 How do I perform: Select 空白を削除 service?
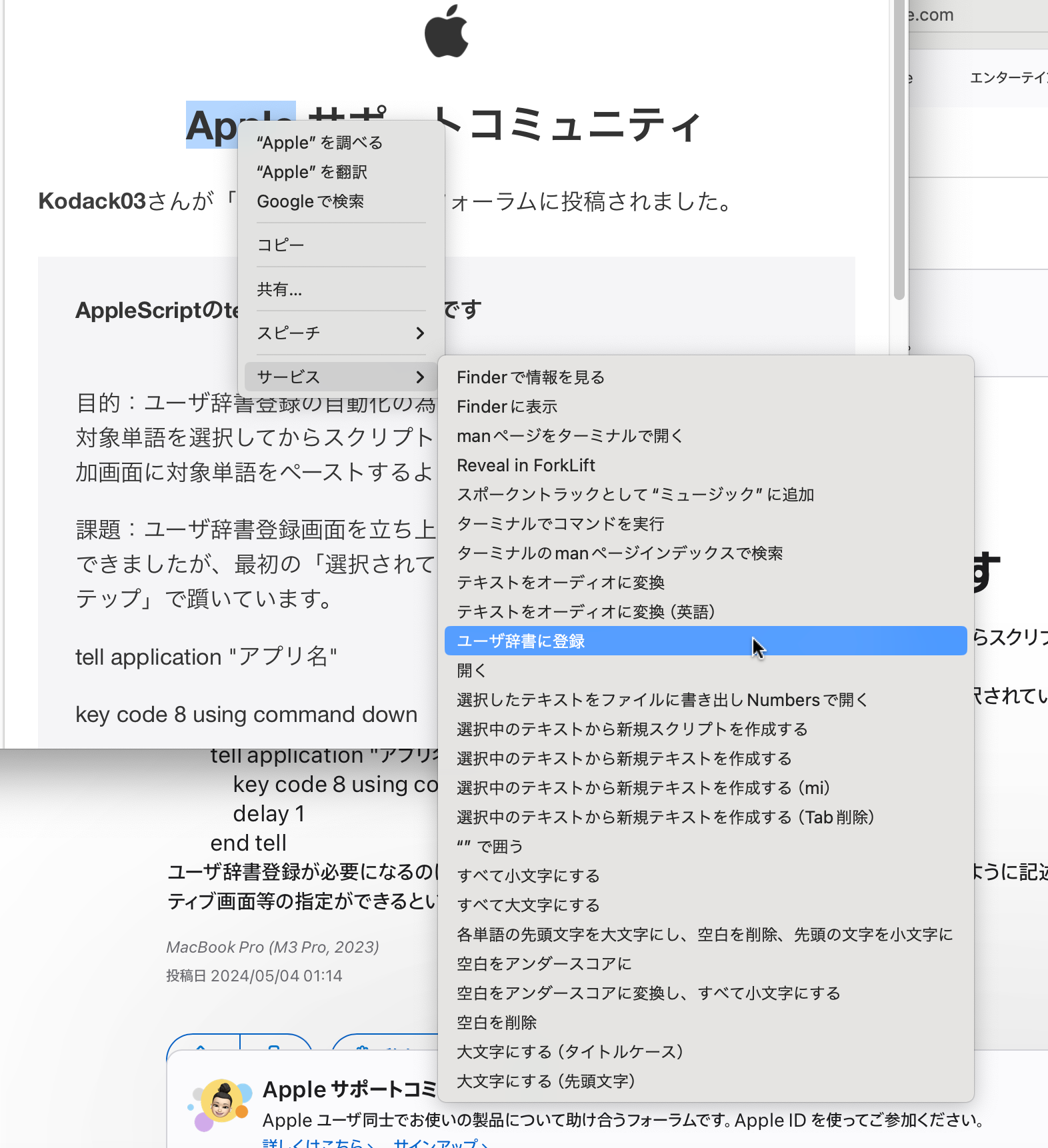click(x=706, y=1023)
